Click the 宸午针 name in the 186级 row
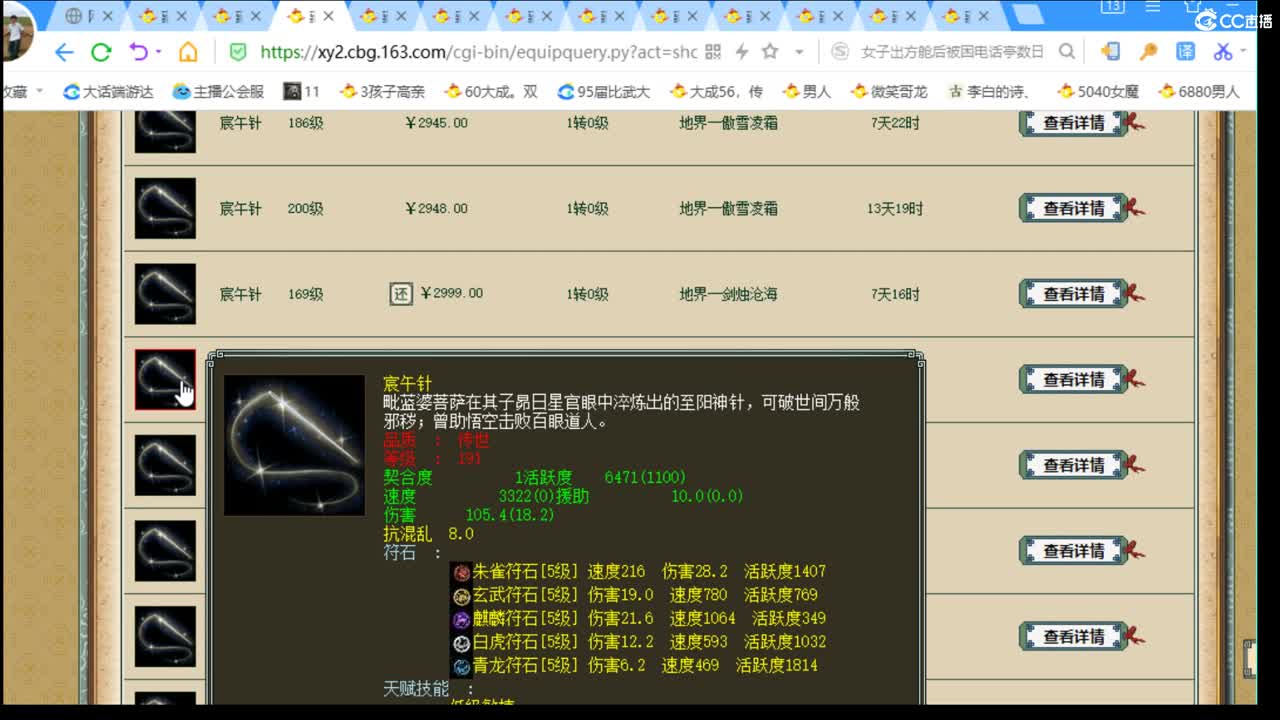The width and height of the screenshot is (1280, 720). pyautogui.click(x=240, y=123)
